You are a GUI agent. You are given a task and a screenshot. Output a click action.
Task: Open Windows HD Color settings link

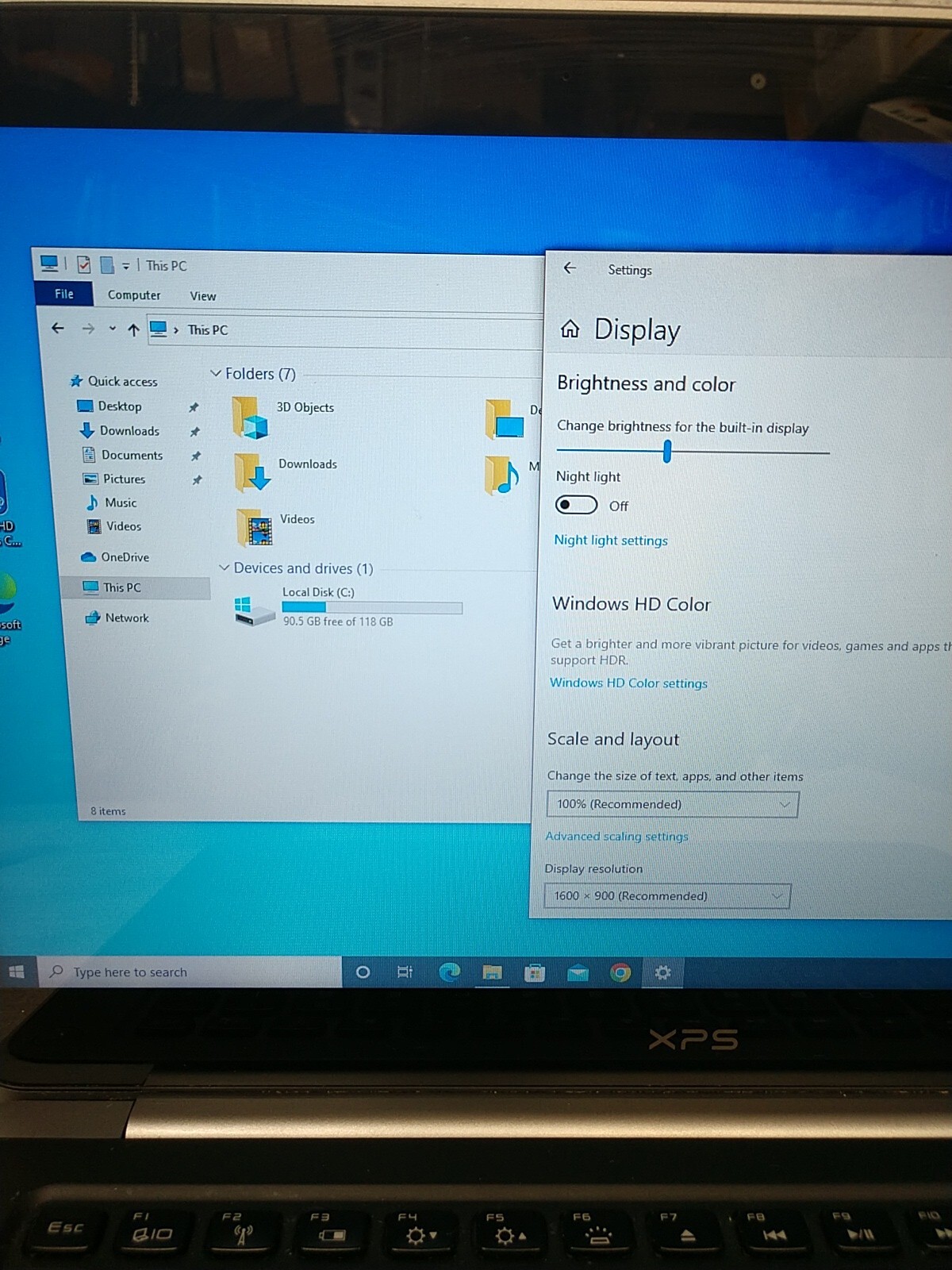(x=628, y=683)
